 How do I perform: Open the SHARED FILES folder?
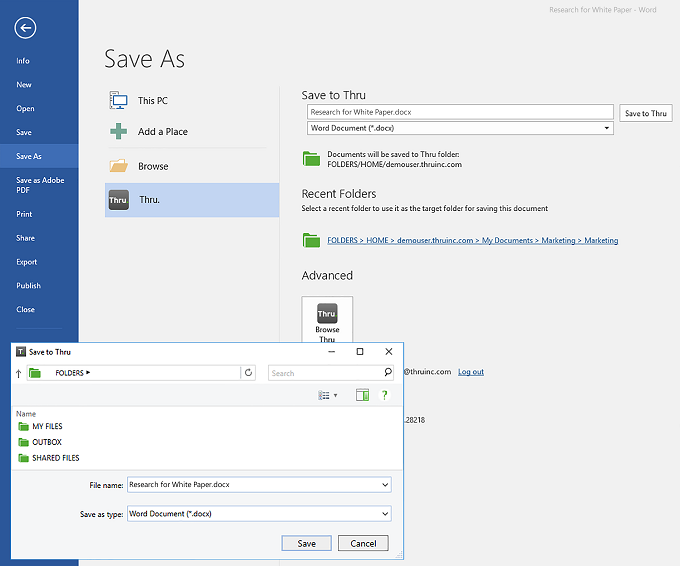[x=55, y=458]
